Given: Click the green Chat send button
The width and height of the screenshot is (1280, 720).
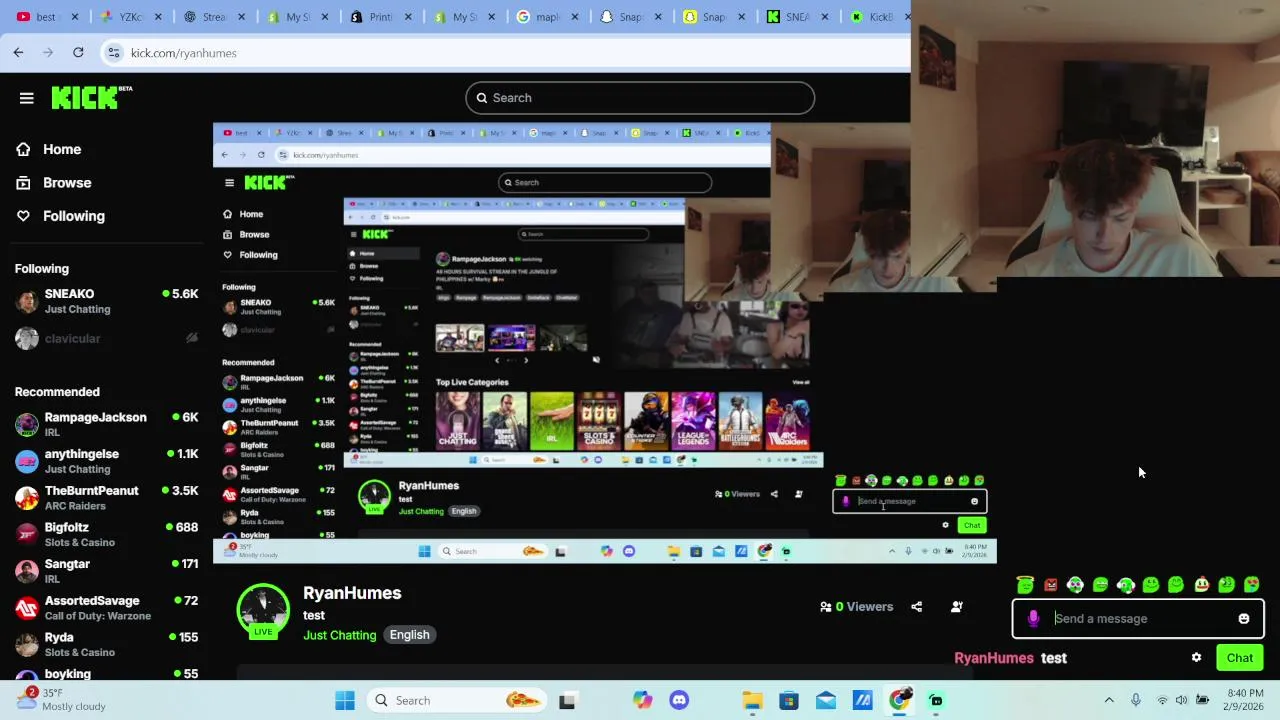Looking at the screenshot, I should point(1240,658).
